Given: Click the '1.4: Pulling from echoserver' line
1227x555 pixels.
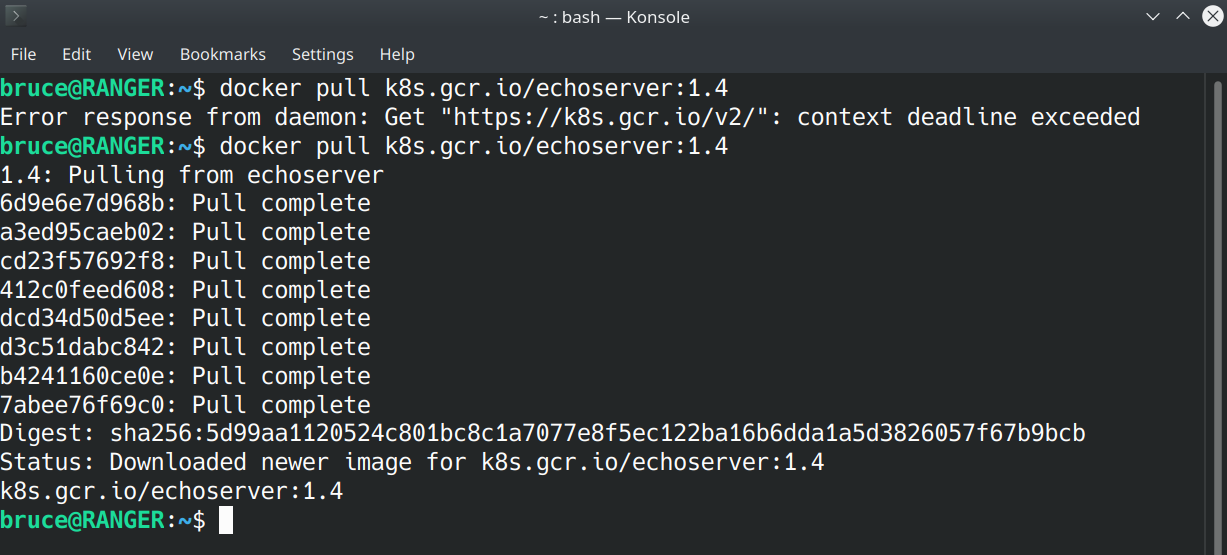Looking at the screenshot, I should tap(192, 175).
